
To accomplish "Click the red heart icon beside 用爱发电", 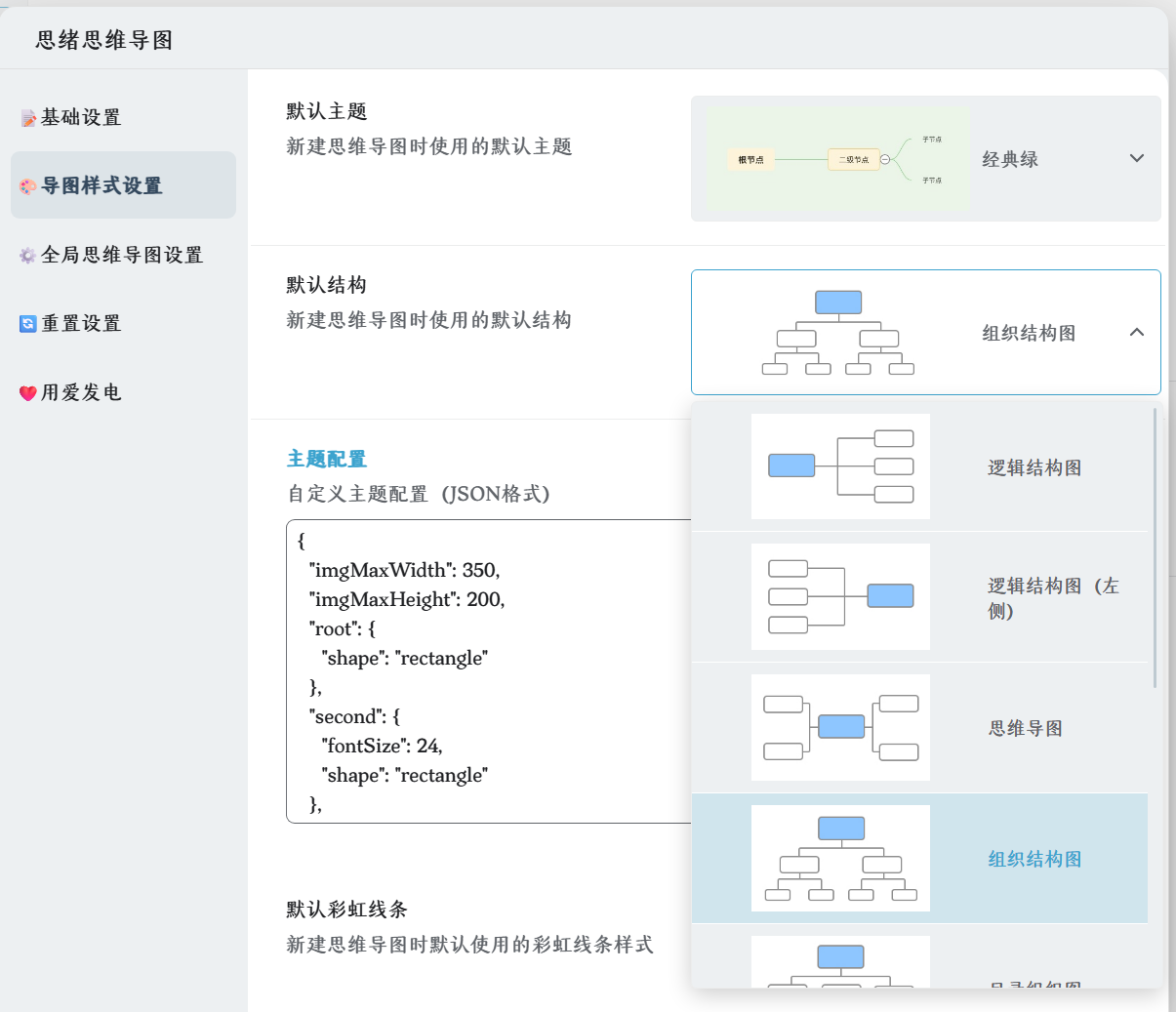I will (x=28, y=393).
